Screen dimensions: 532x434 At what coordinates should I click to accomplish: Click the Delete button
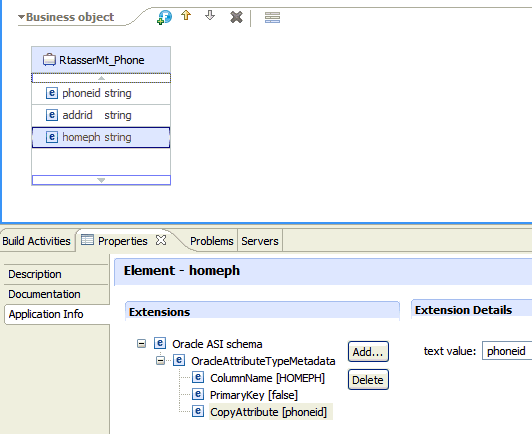368,380
